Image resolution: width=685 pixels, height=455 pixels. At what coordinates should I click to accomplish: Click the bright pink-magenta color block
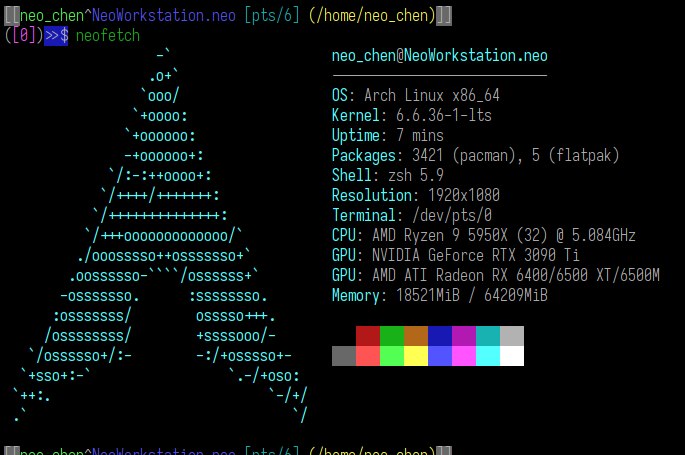464,356
